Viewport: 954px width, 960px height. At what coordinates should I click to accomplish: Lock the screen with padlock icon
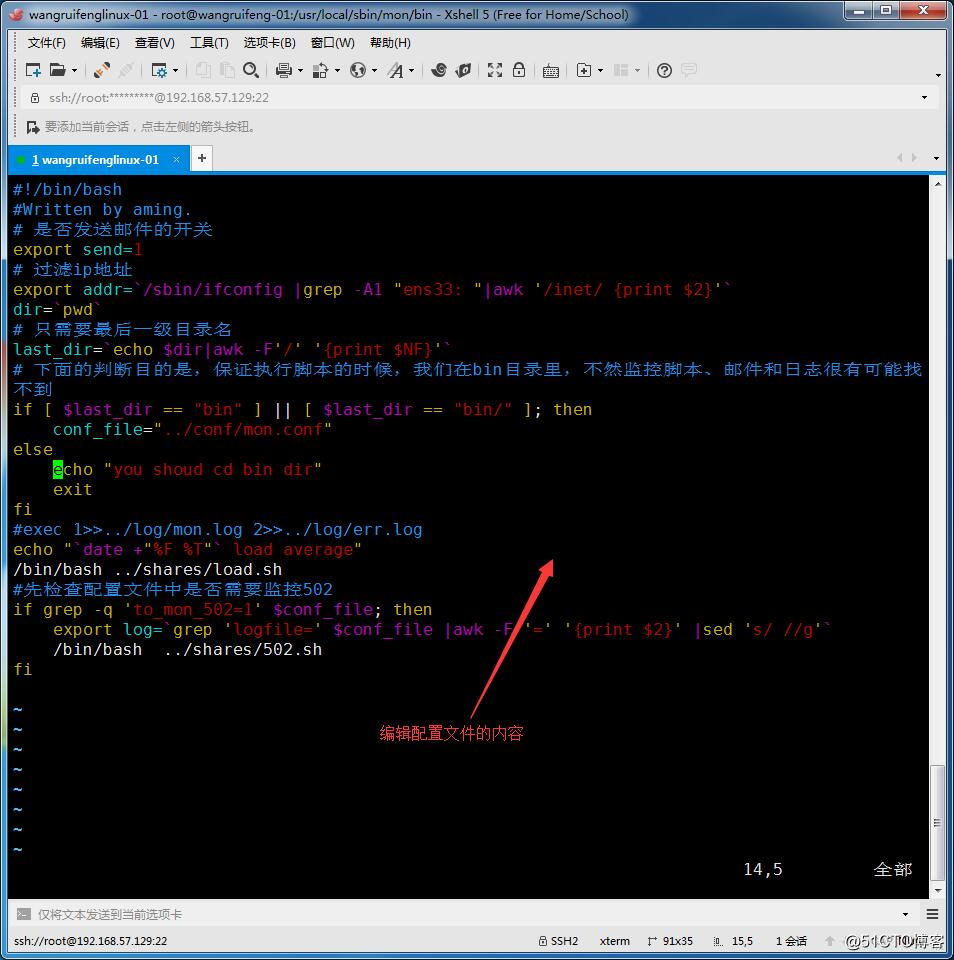click(x=519, y=70)
